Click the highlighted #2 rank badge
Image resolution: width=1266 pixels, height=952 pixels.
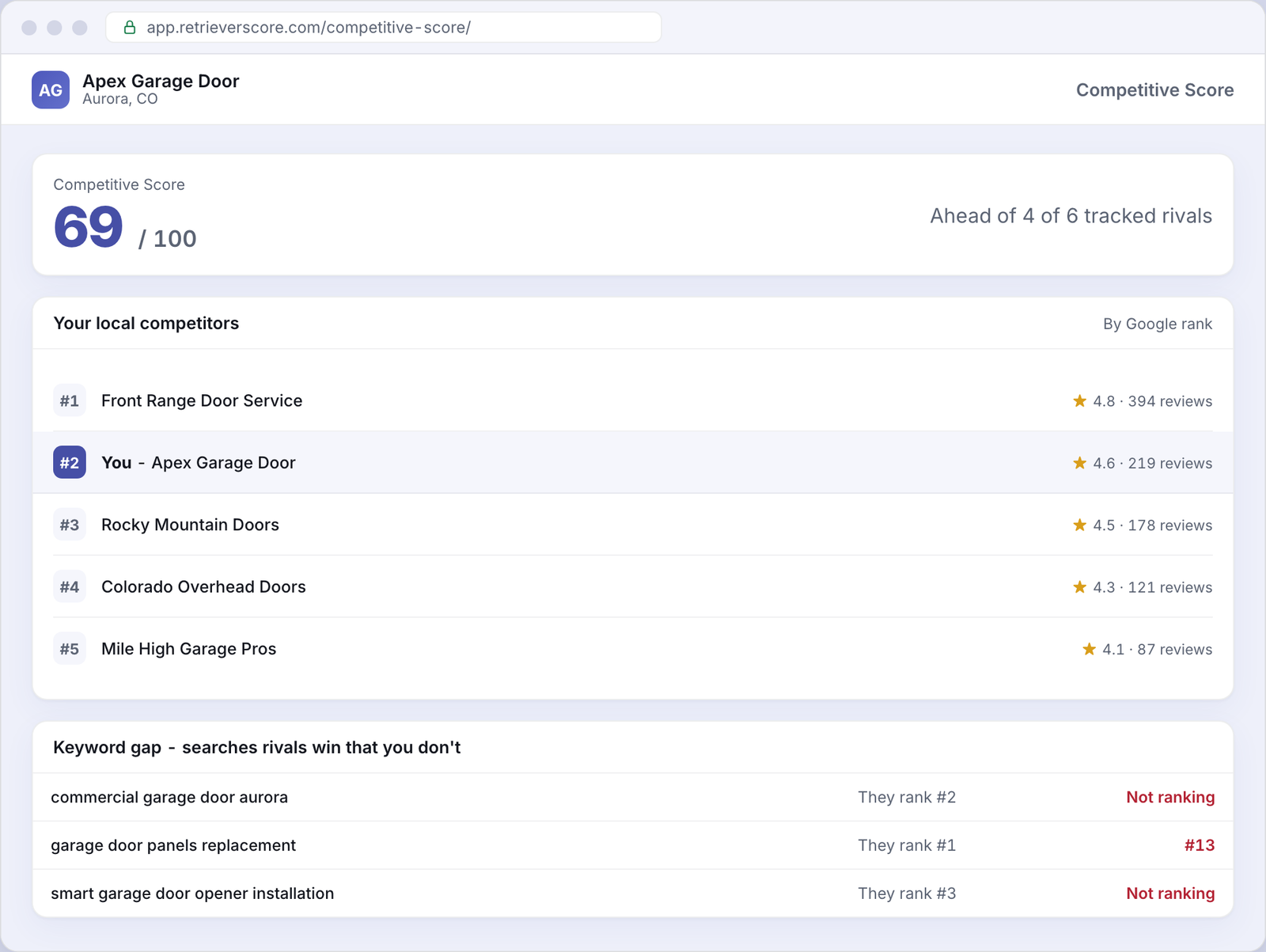coord(70,462)
